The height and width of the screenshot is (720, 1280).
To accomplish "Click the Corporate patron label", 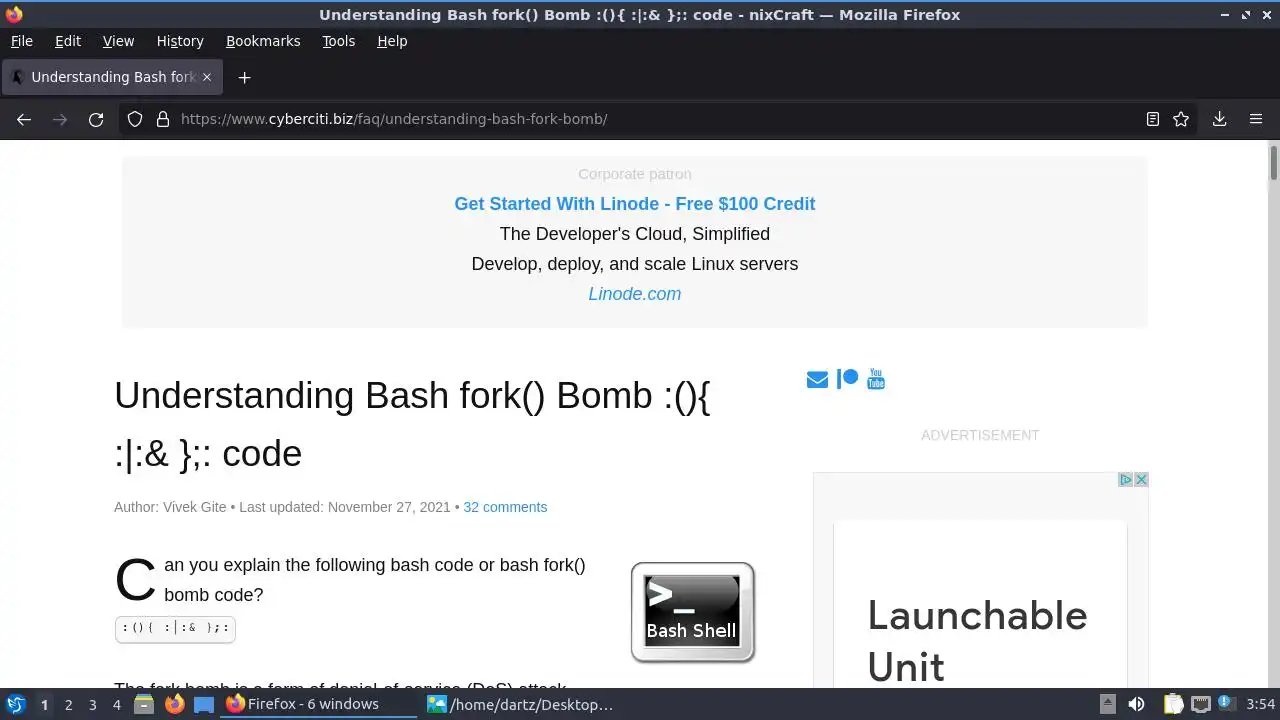I will tap(635, 174).
